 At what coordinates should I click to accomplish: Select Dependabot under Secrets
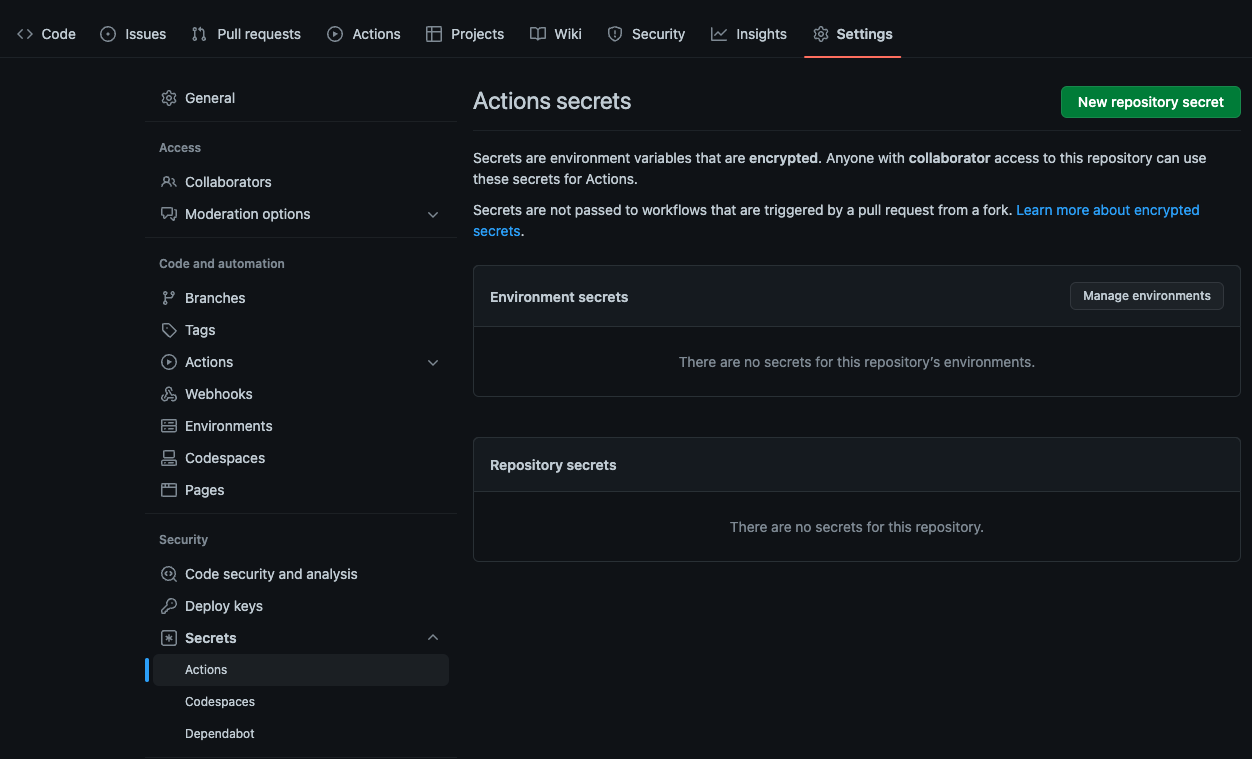300,734
